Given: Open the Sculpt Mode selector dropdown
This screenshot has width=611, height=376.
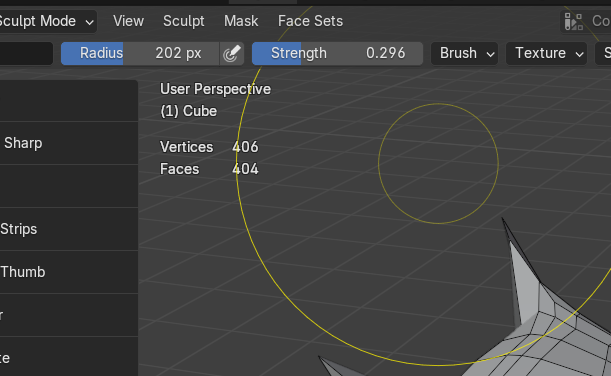Looking at the screenshot, I should [x=47, y=21].
